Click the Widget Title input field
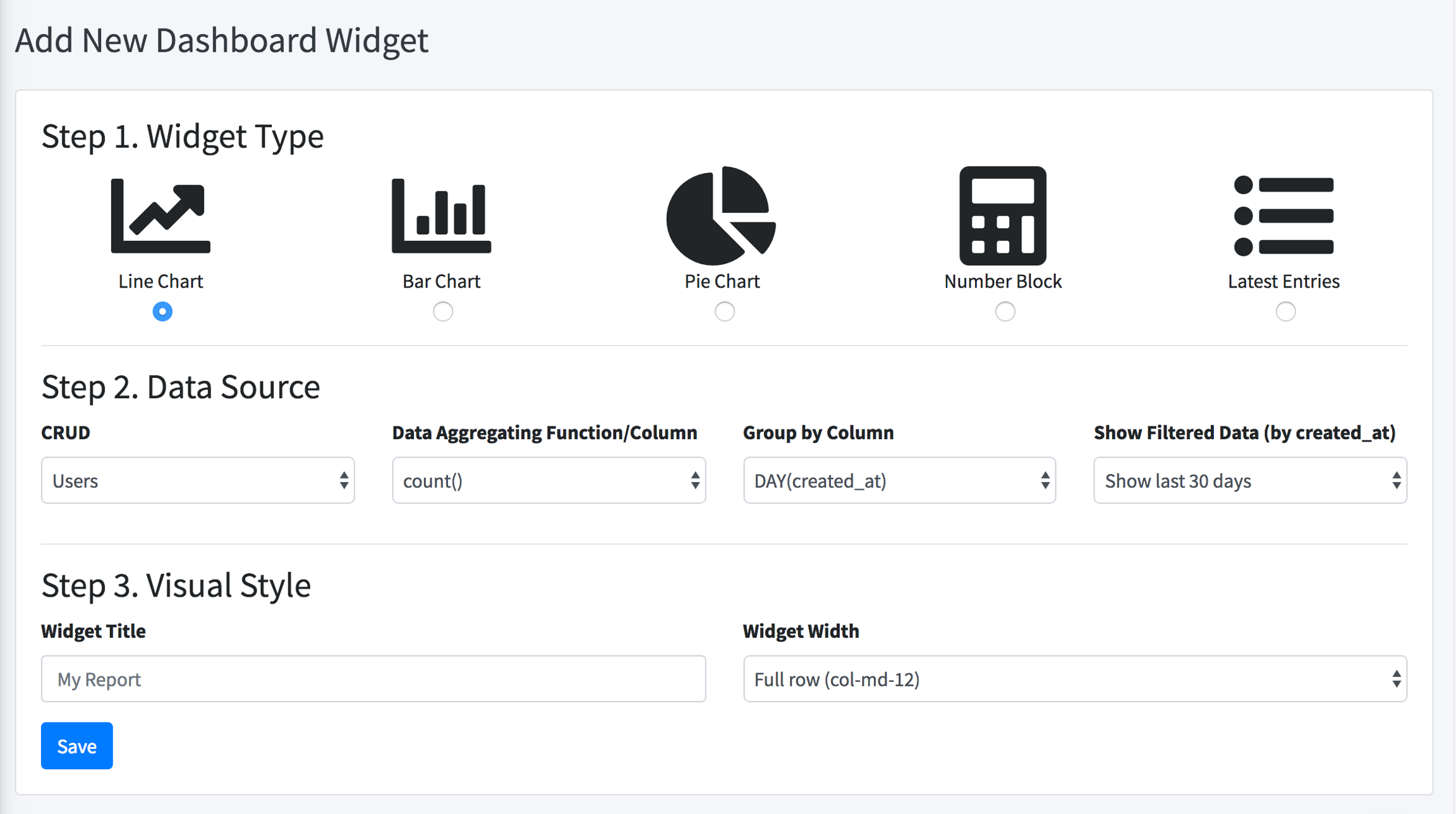The image size is (1456, 814). pos(373,679)
